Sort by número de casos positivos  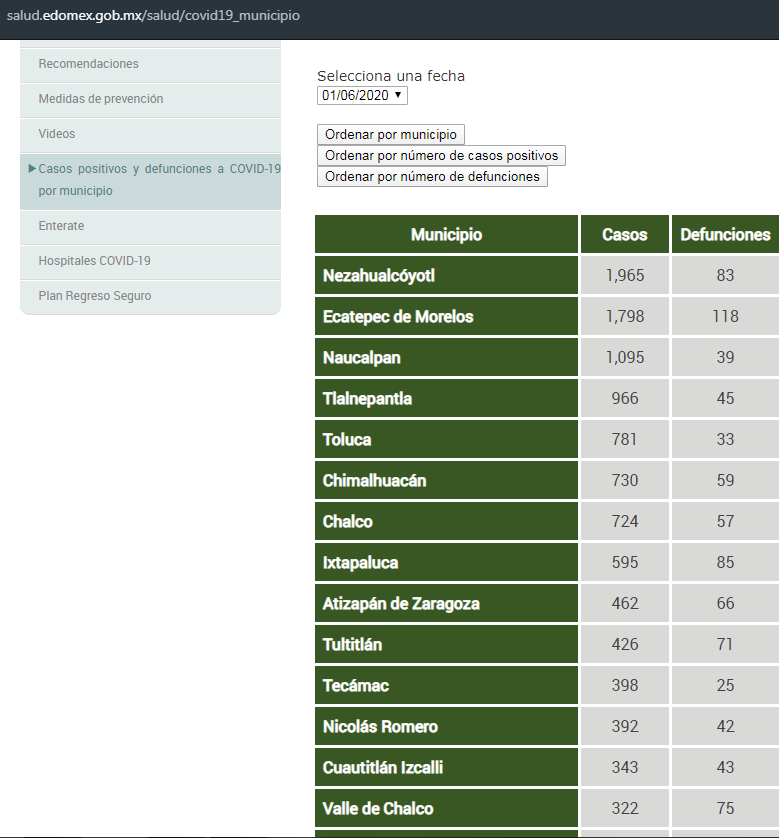coord(441,155)
